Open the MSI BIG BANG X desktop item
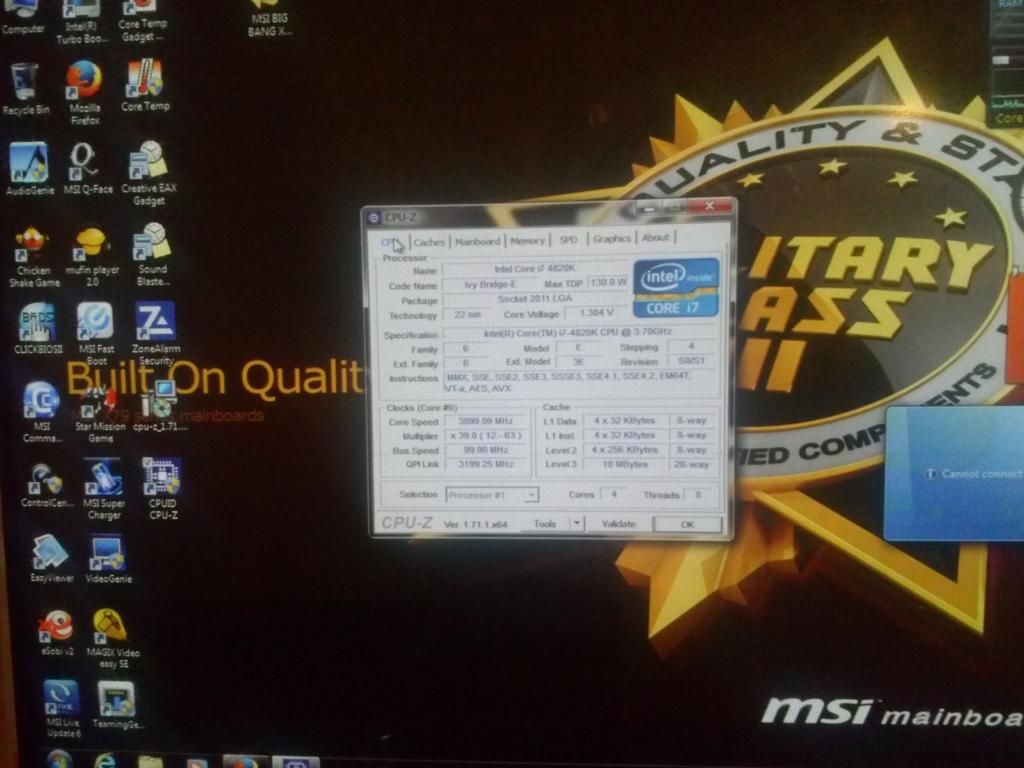 click(x=270, y=18)
